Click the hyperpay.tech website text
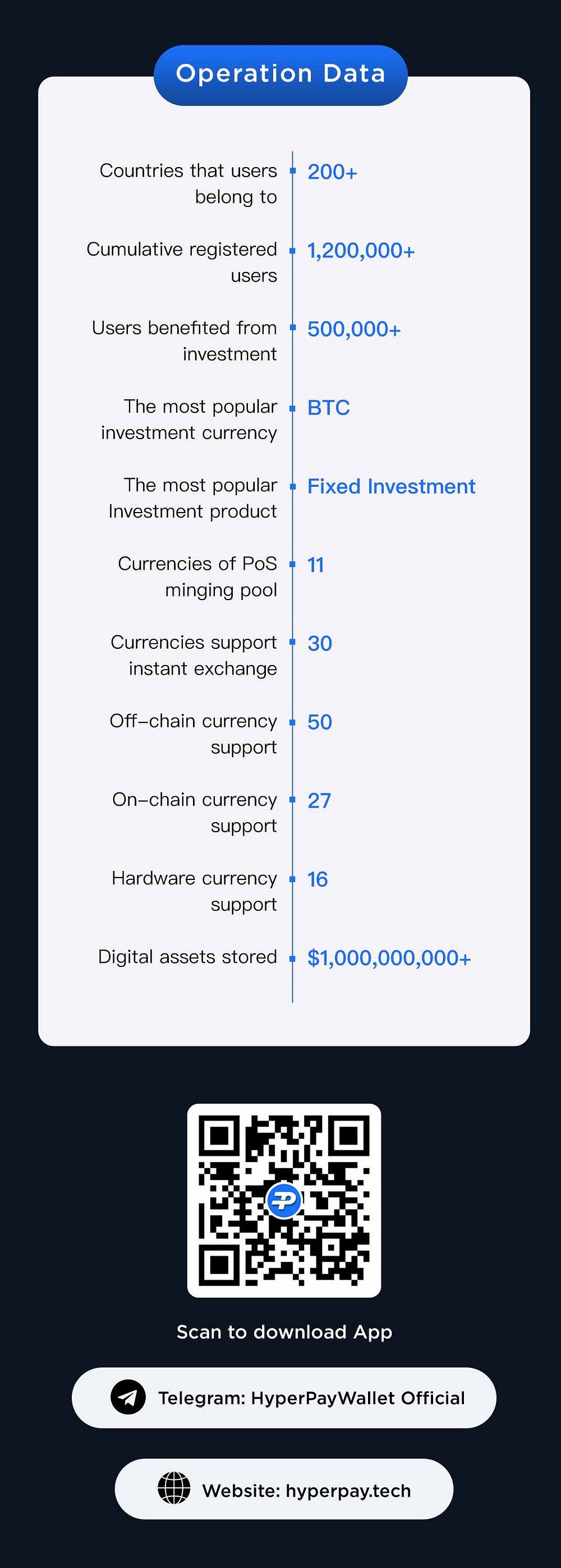 [x=348, y=1491]
